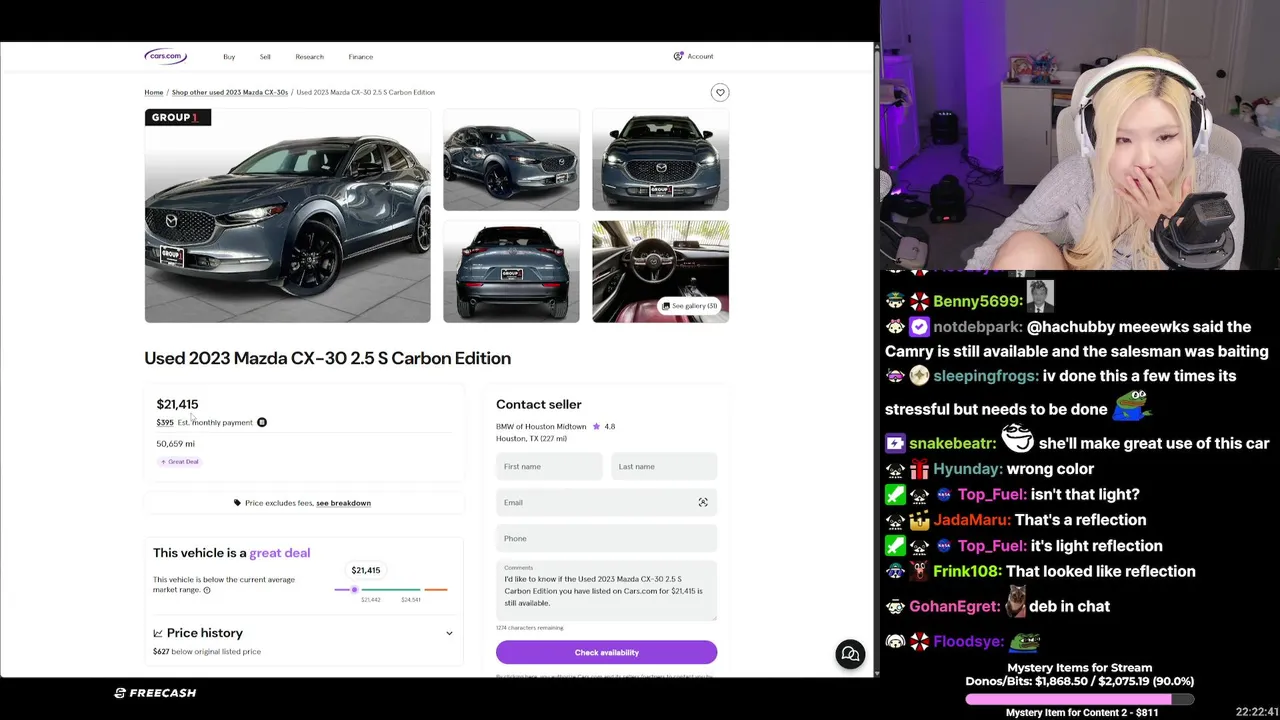Save the vehicle with the heart icon
This screenshot has height=720, width=1280.
pyautogui.click(x=720, y=92)
